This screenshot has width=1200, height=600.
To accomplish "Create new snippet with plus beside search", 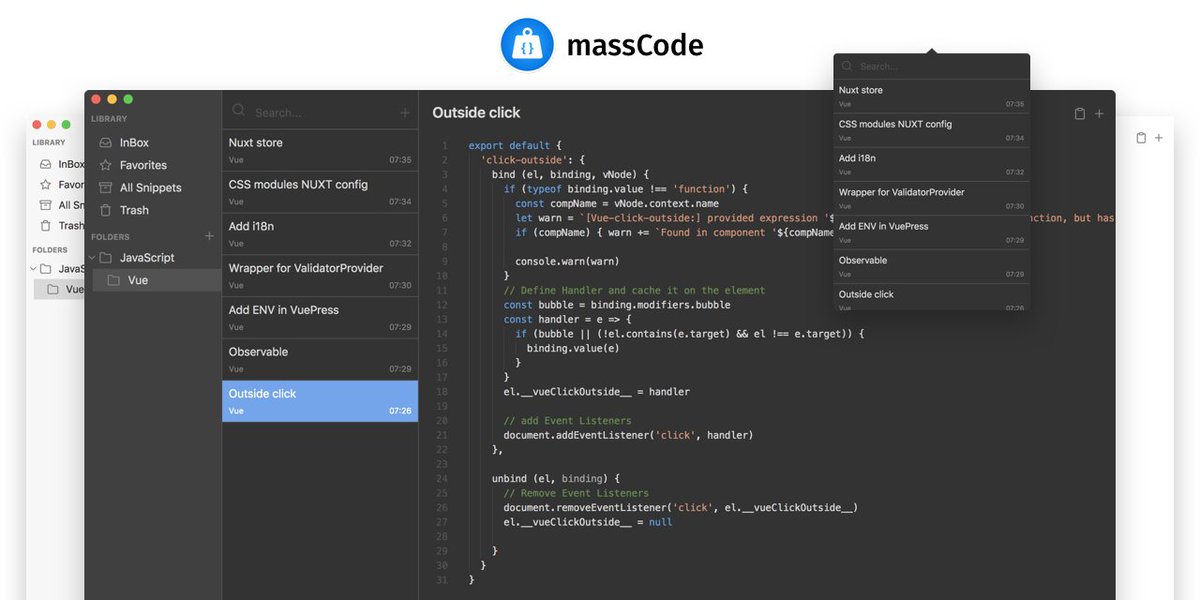I will tap(405, 113).
